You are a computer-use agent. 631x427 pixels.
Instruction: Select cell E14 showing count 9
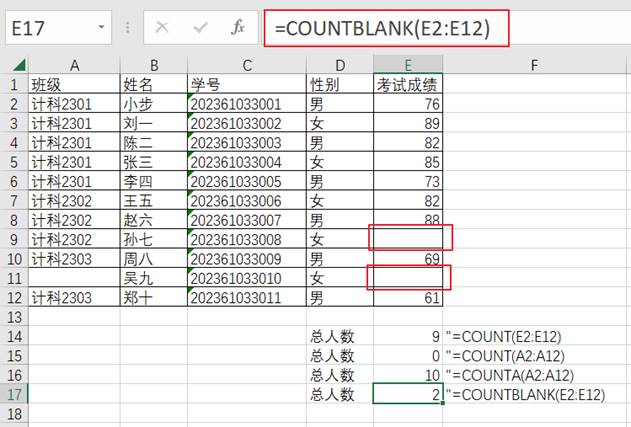pyautogui.click(x=407, y=337)
